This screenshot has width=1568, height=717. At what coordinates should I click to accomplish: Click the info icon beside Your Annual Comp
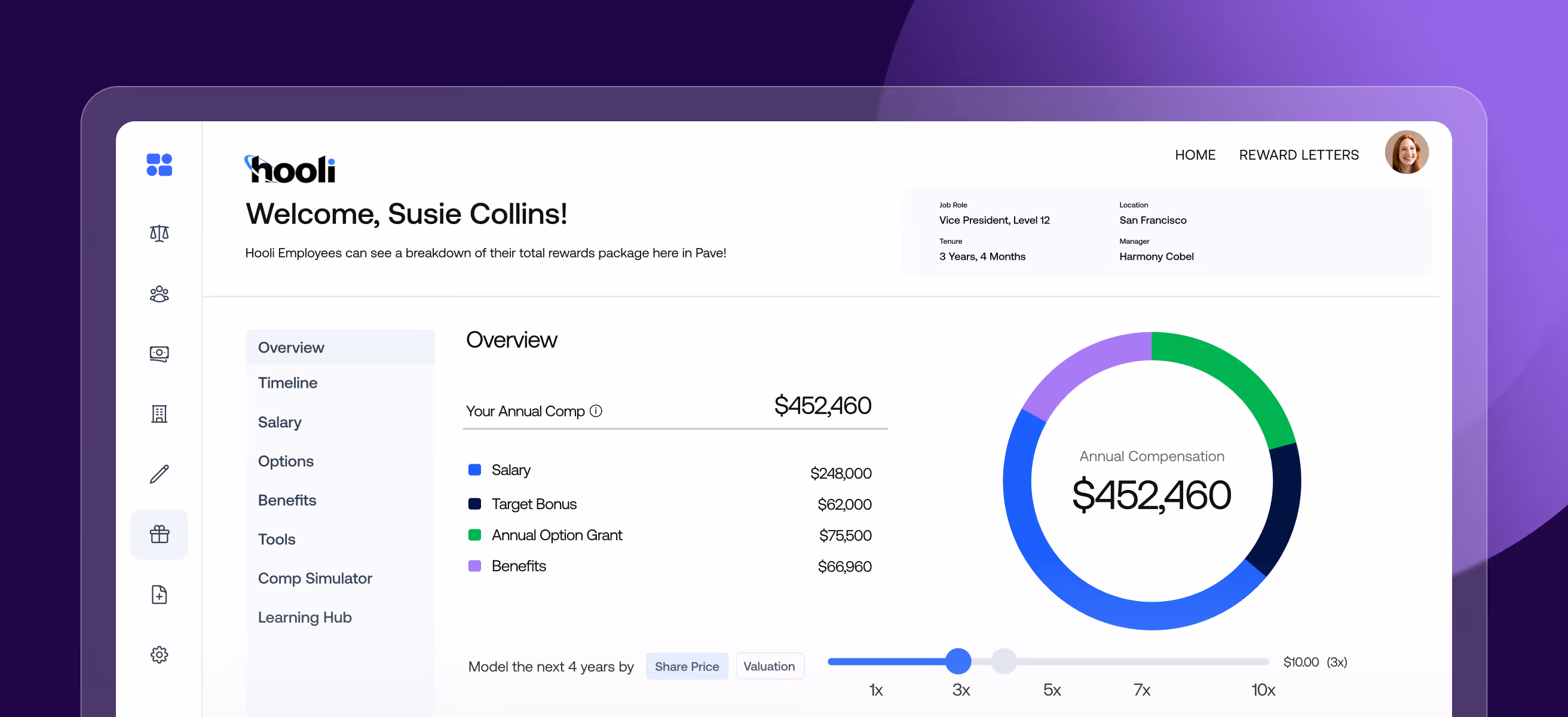(596, 411)
